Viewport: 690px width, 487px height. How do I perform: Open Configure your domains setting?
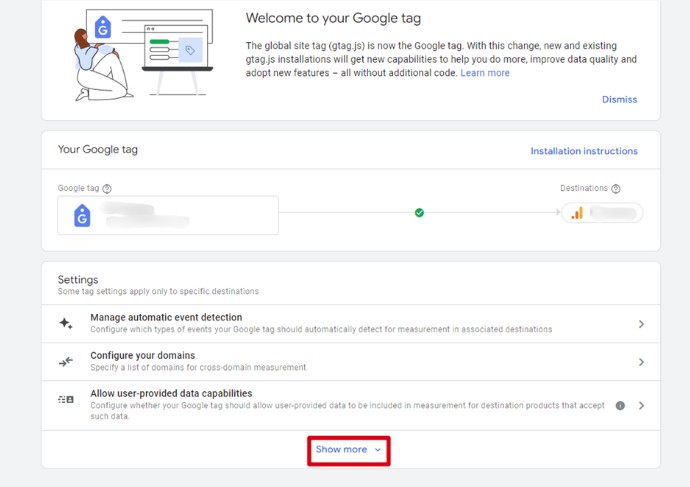351,362
